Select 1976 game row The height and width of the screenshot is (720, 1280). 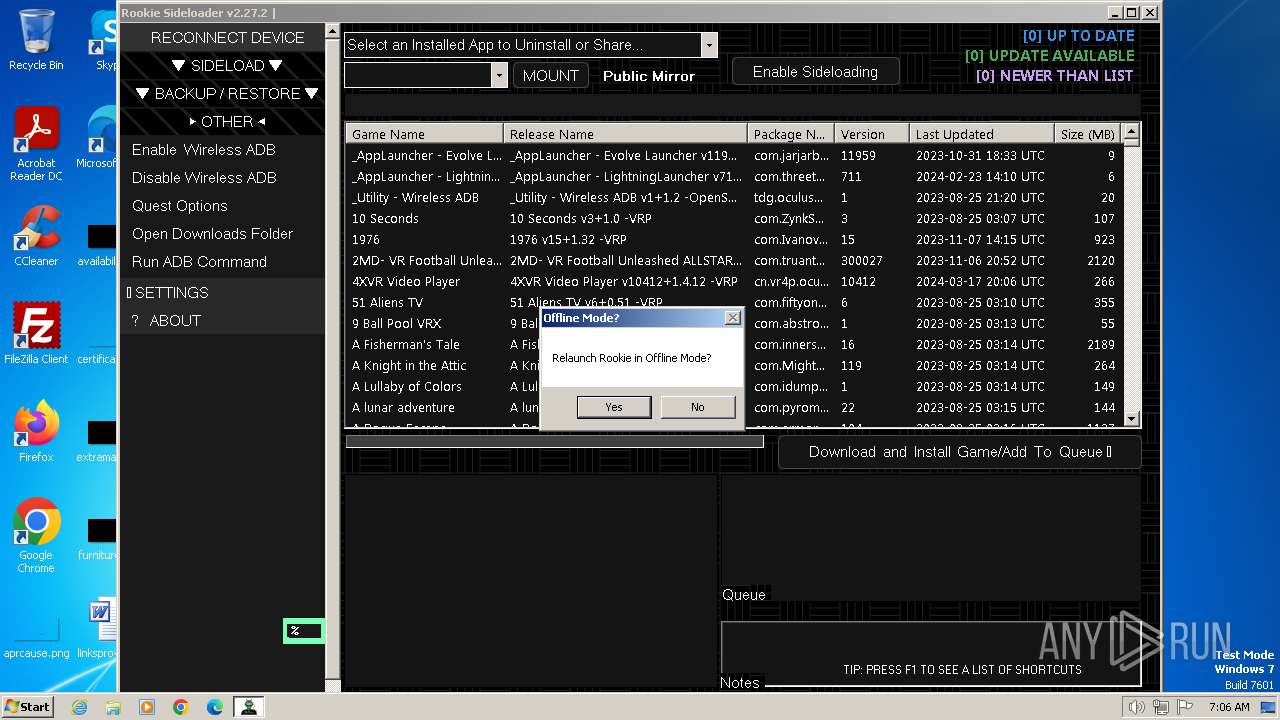(733, 239)
